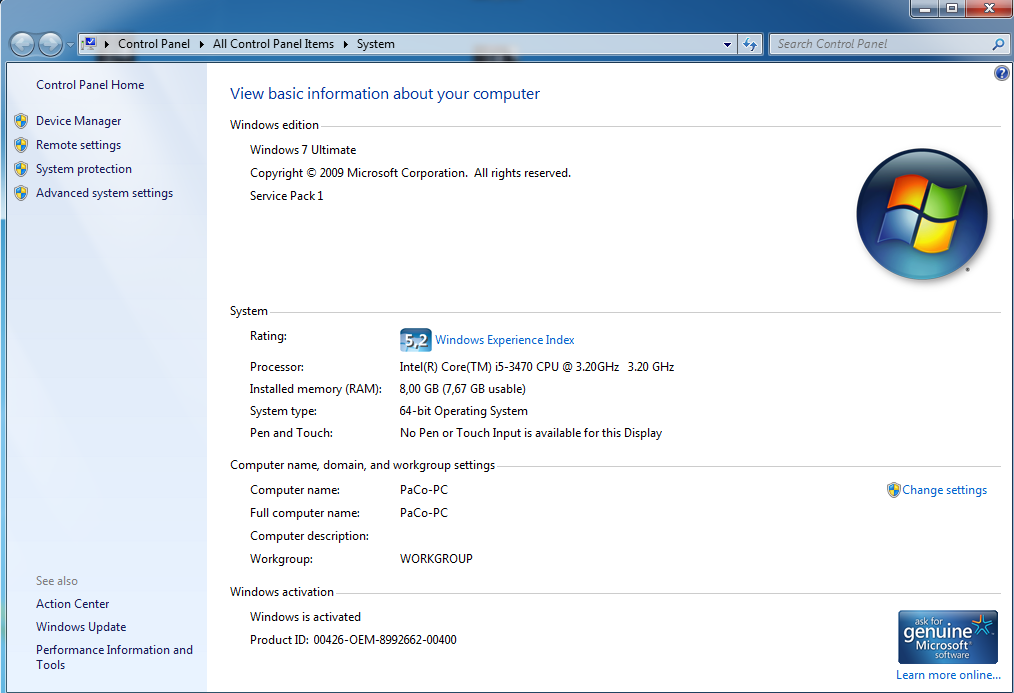
Task: Open Windows Update from See also
Action: (x=81, y=627)
